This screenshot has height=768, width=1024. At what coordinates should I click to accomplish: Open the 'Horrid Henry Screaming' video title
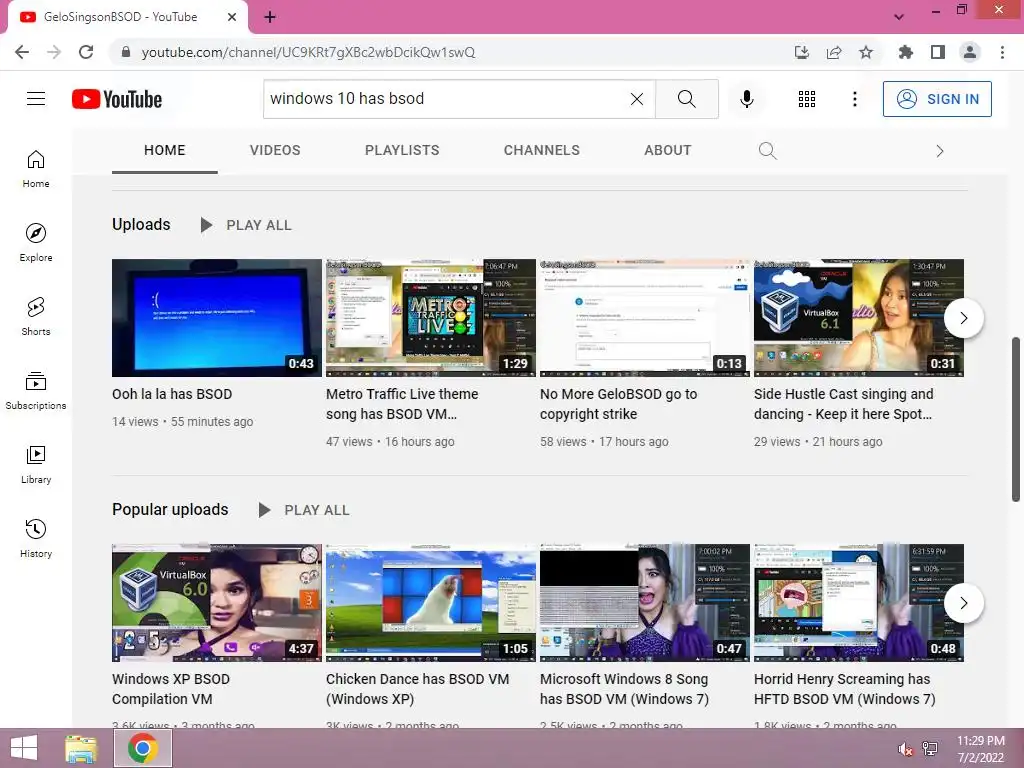pyautogui.click(x=844, y=688)
